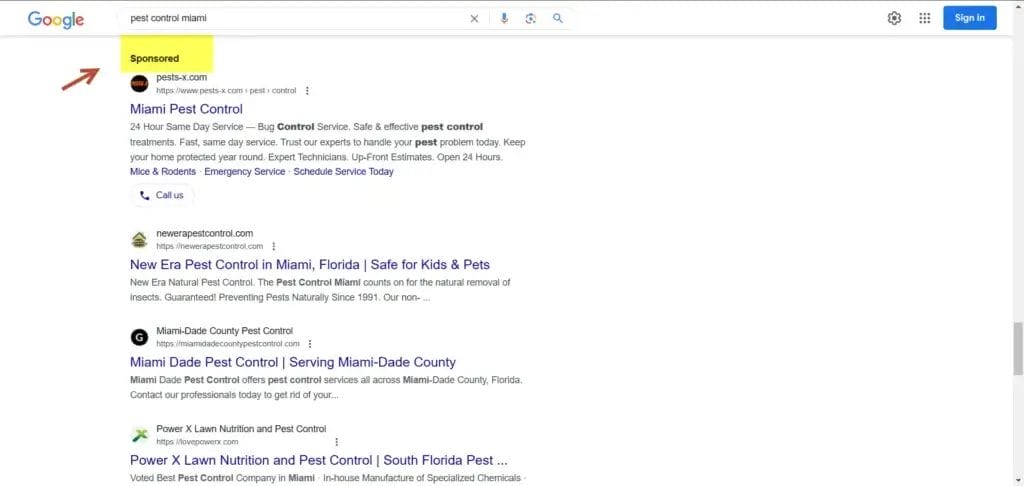Clear the search box with X icon
Screen dimensions: 1024x486
tap(474, 19)
